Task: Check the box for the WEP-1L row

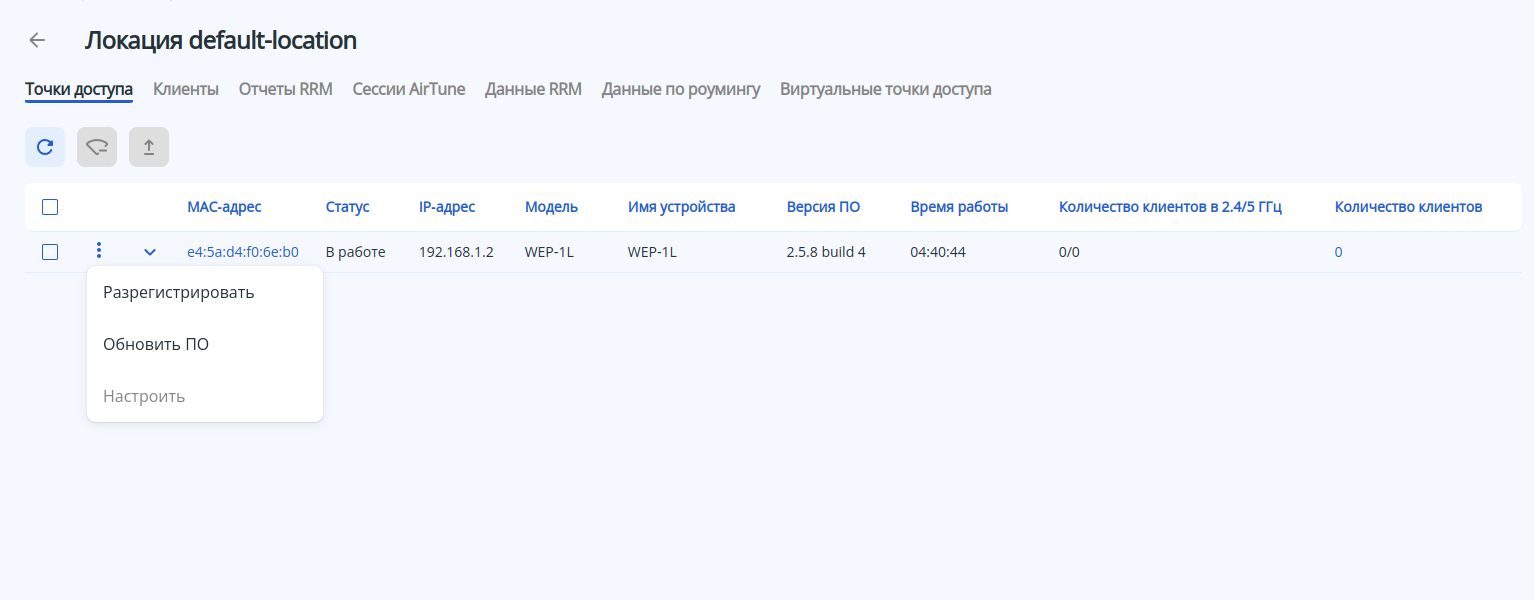Action: (50, 252)
